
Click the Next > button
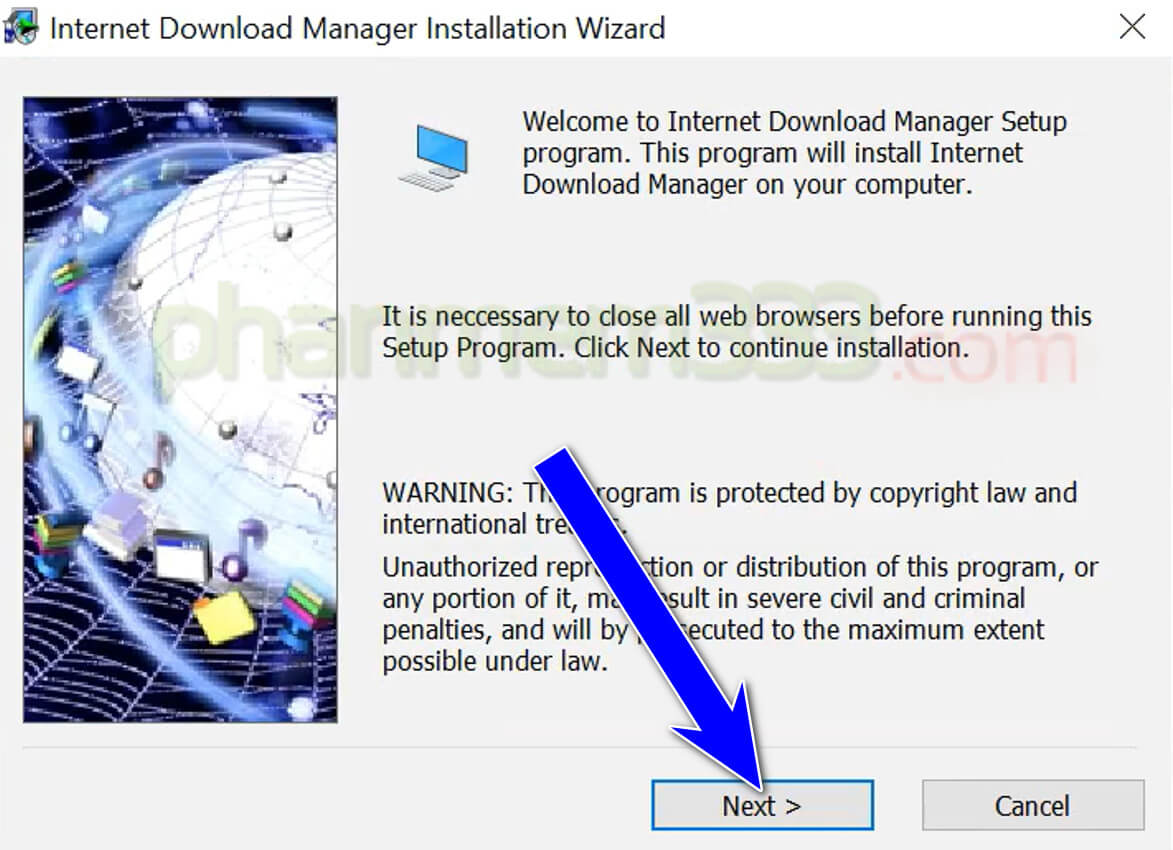coord(762,805)
